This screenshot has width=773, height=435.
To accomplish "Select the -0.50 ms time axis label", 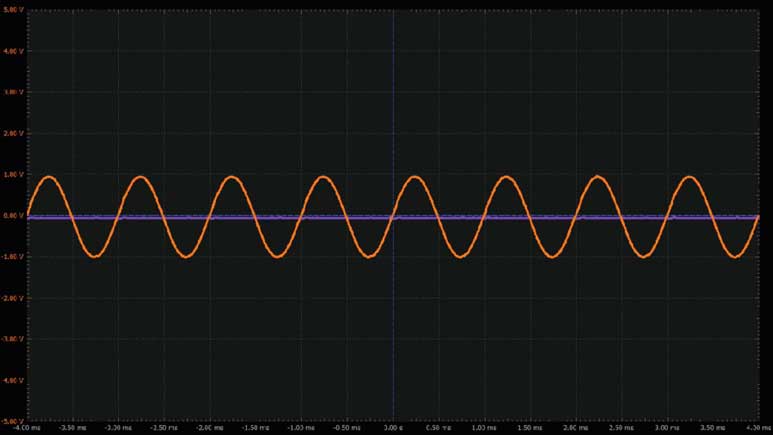I will tap(348, 425).
